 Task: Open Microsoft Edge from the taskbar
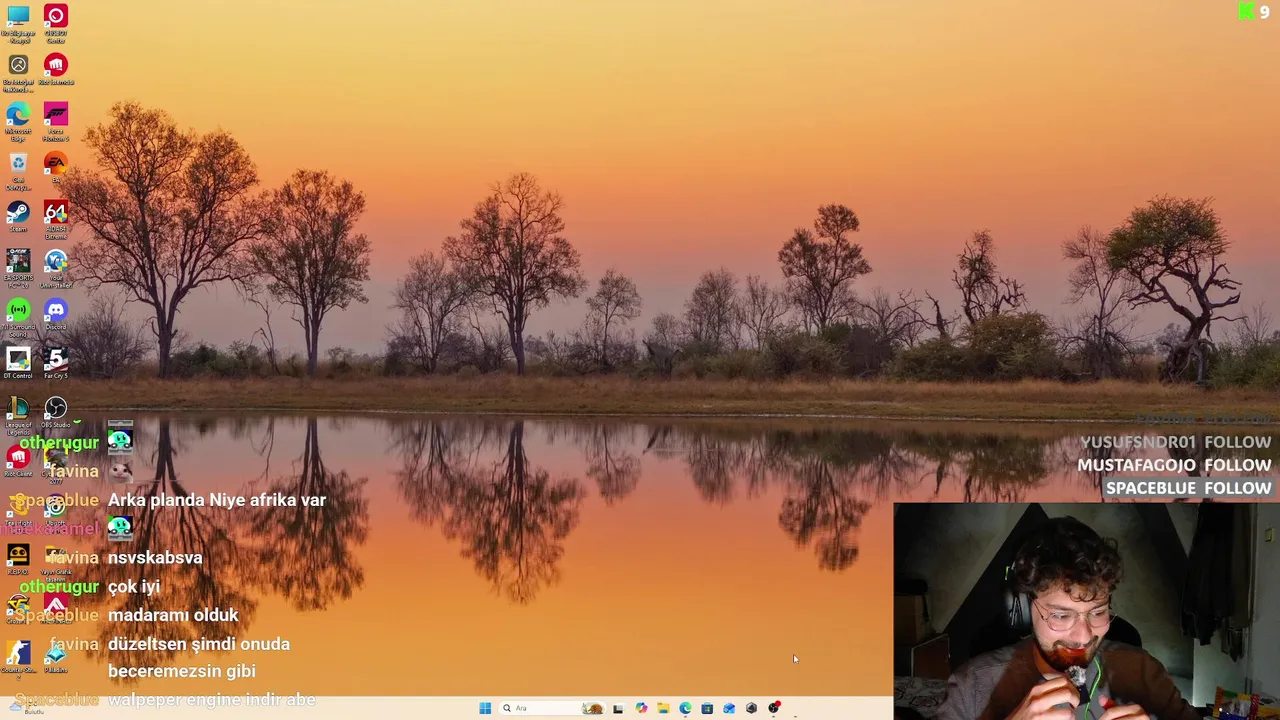[x=685, y=708]
